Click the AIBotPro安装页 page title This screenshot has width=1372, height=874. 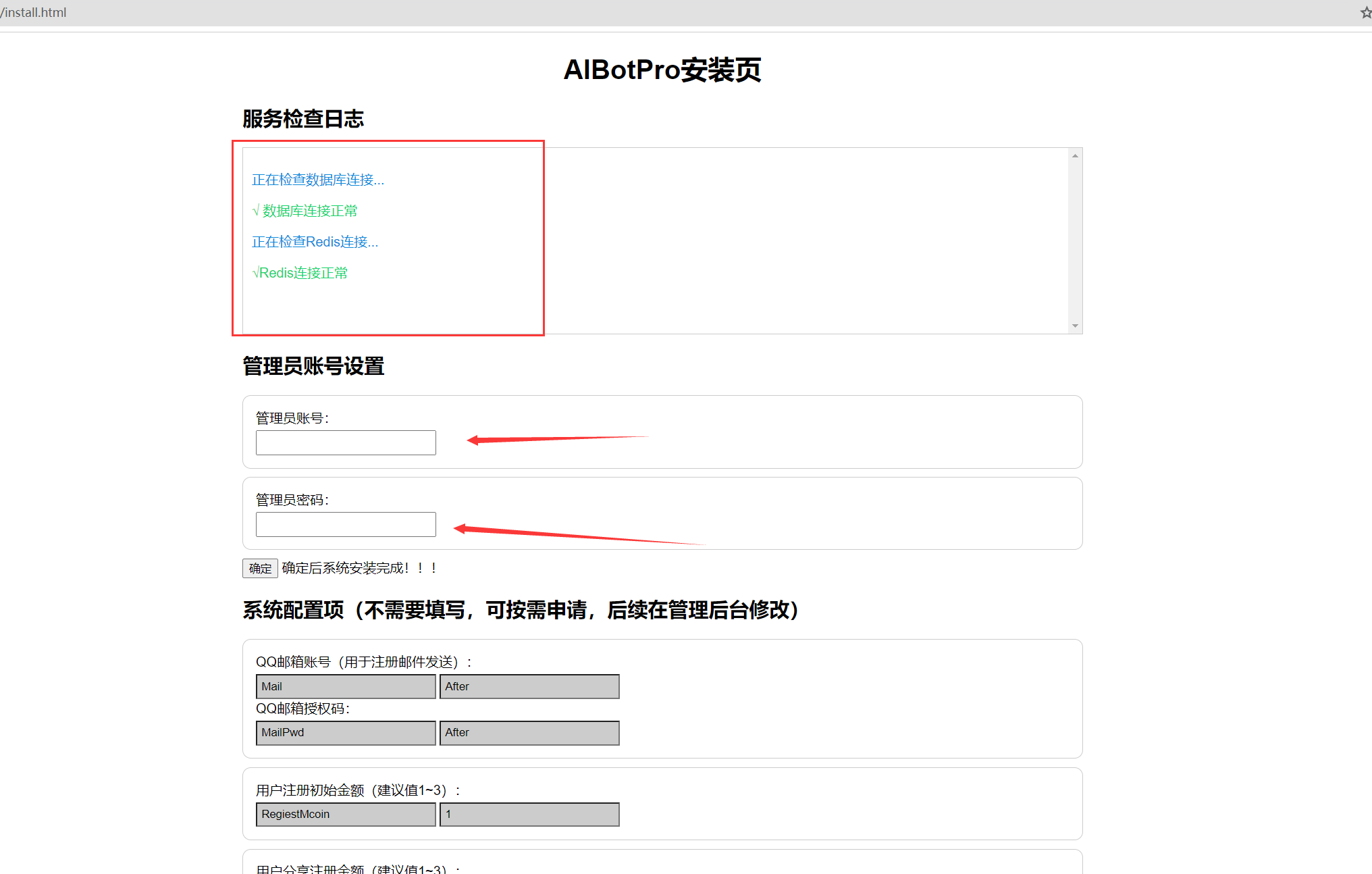tap(662, 70)
